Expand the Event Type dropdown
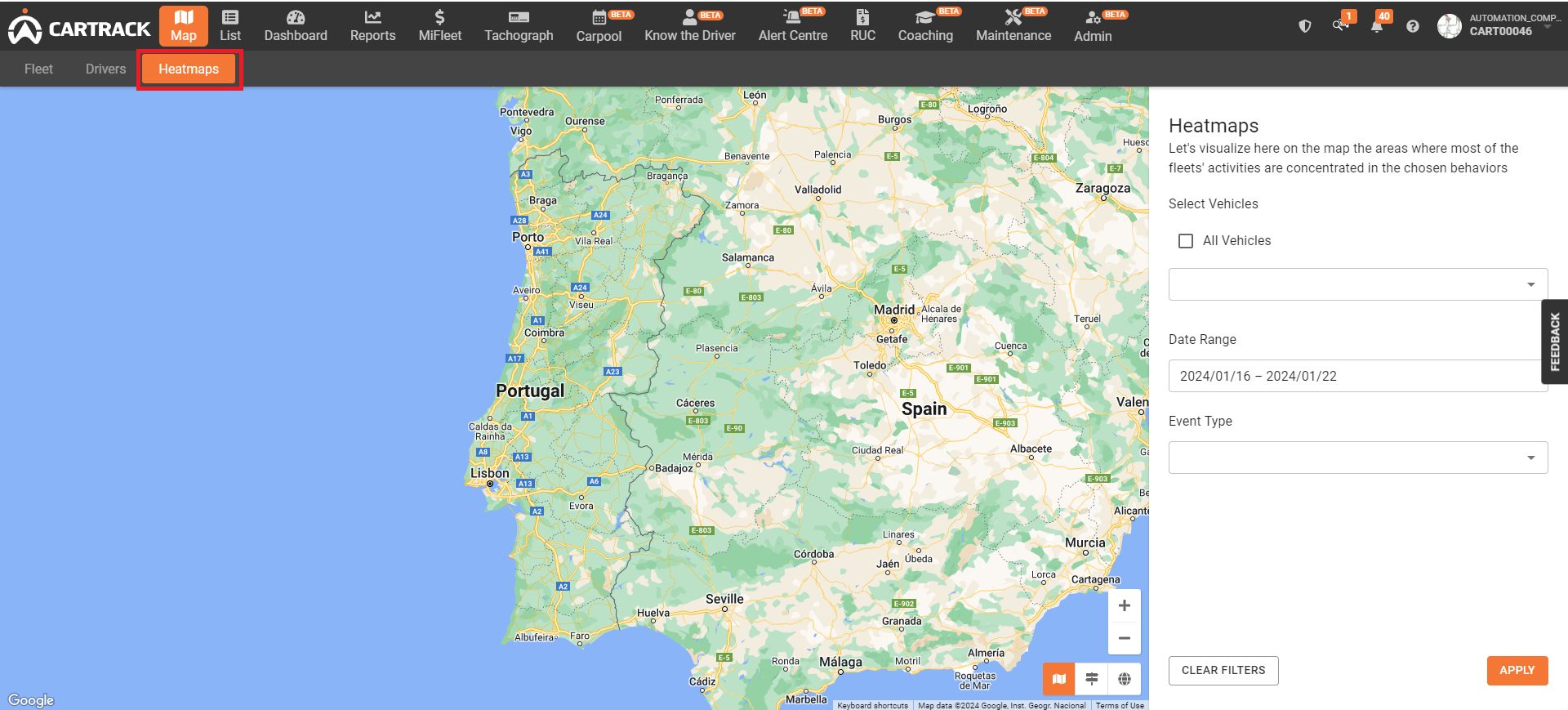 1358,458
